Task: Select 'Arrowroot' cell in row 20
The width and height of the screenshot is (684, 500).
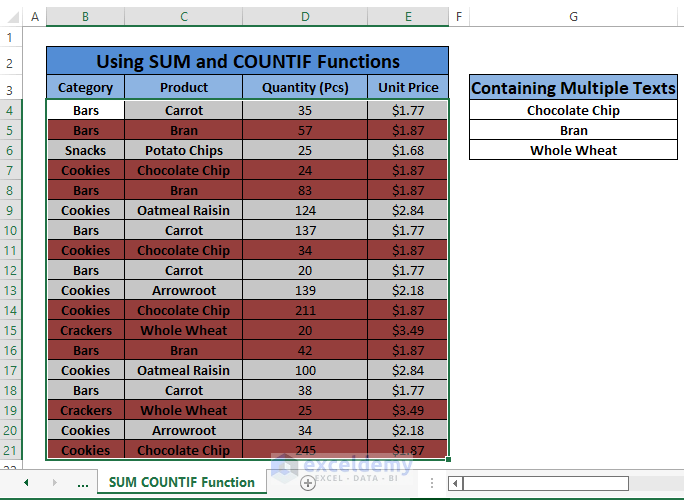Action: 184,430
